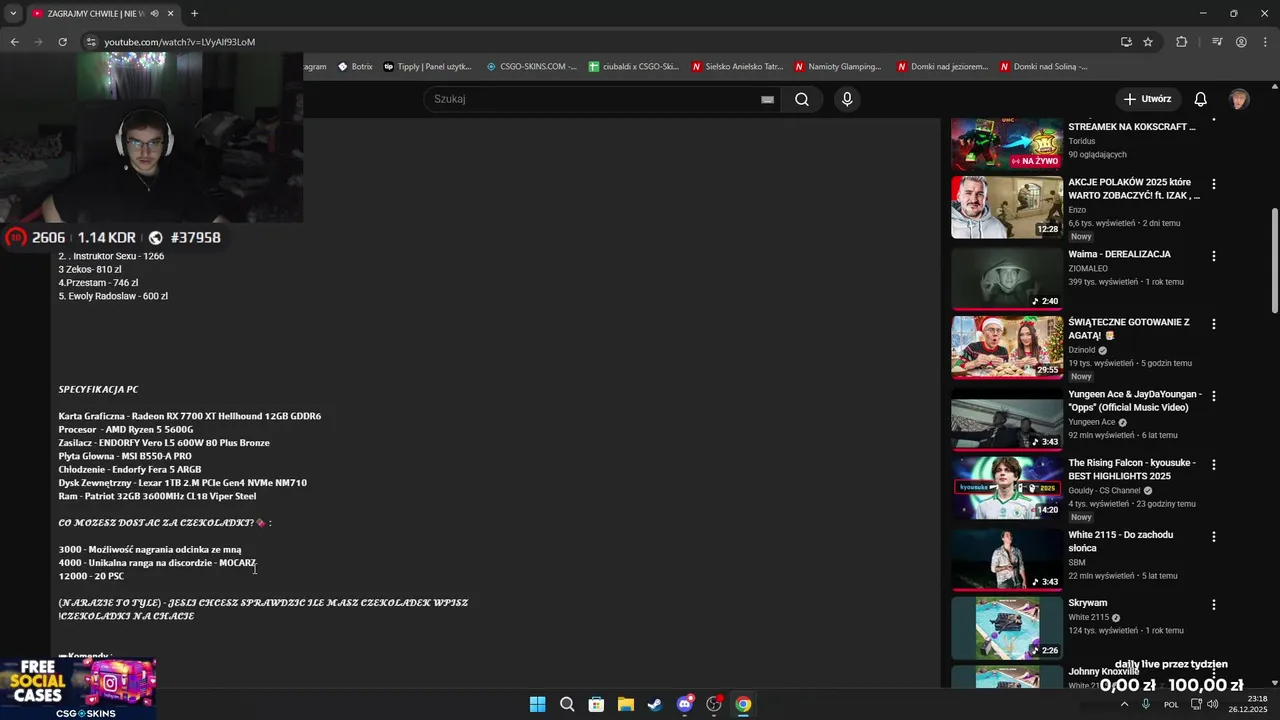Open the Chrome media controls icon
This screenshot has height=720, width=1280.
[1217, 42]
